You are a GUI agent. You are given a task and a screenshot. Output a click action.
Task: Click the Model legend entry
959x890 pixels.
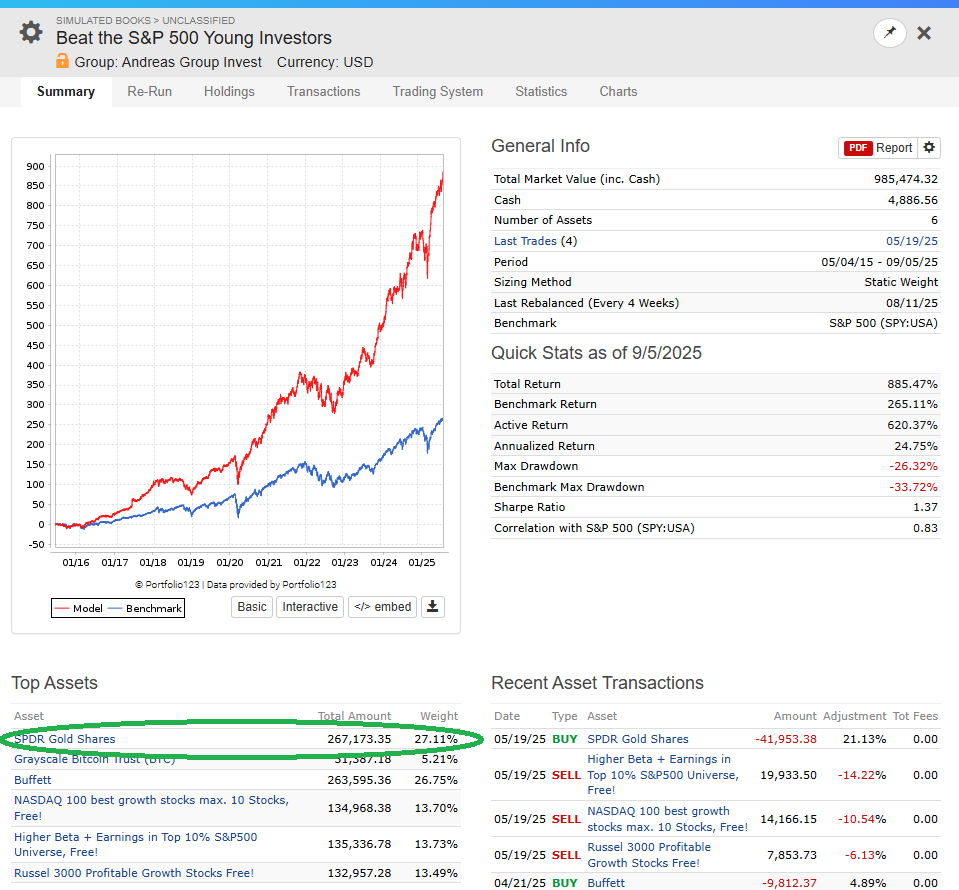click(x=78, y=608)
